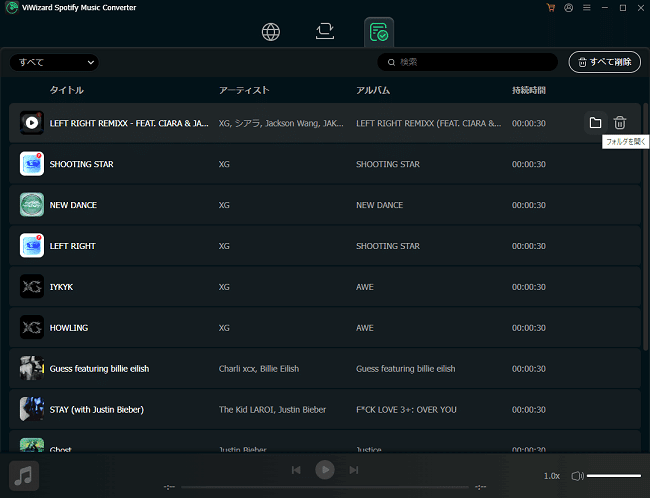The image size is (650, 498).
Task: Mute using the speaker volume icon
Action: [x=577, y=476]
